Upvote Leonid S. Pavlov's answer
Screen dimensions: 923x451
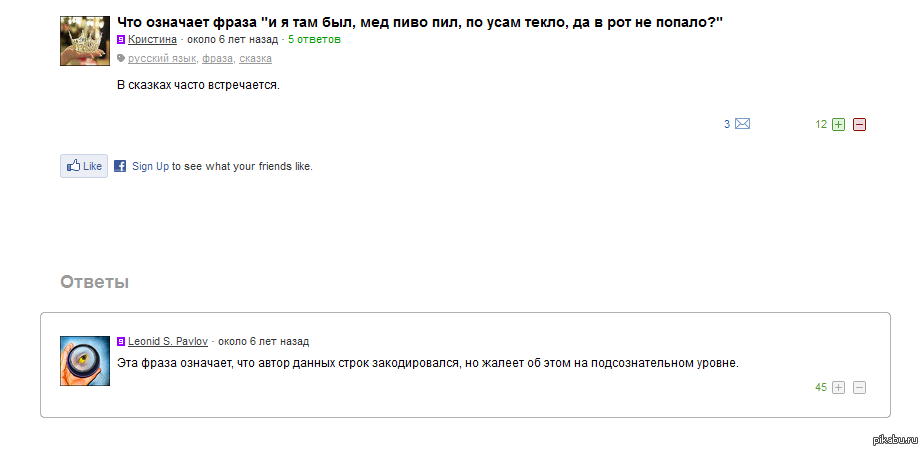click(x=838, y=388)
